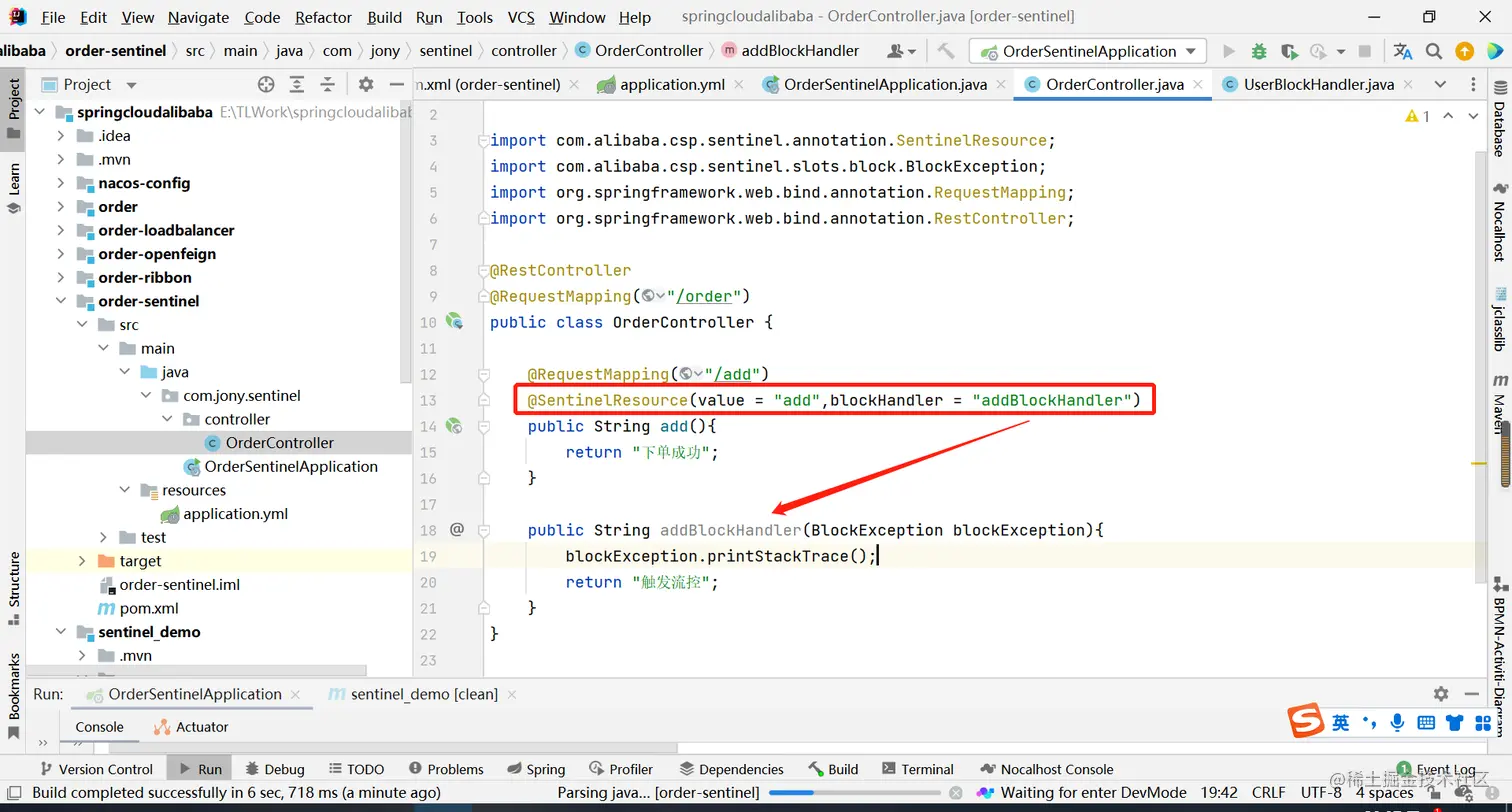Image resolution: width=1512 pixels, height=812 pixels.
Task: Click the green Debug bug icon in the top toolbar
Action: pos(1259,51)
